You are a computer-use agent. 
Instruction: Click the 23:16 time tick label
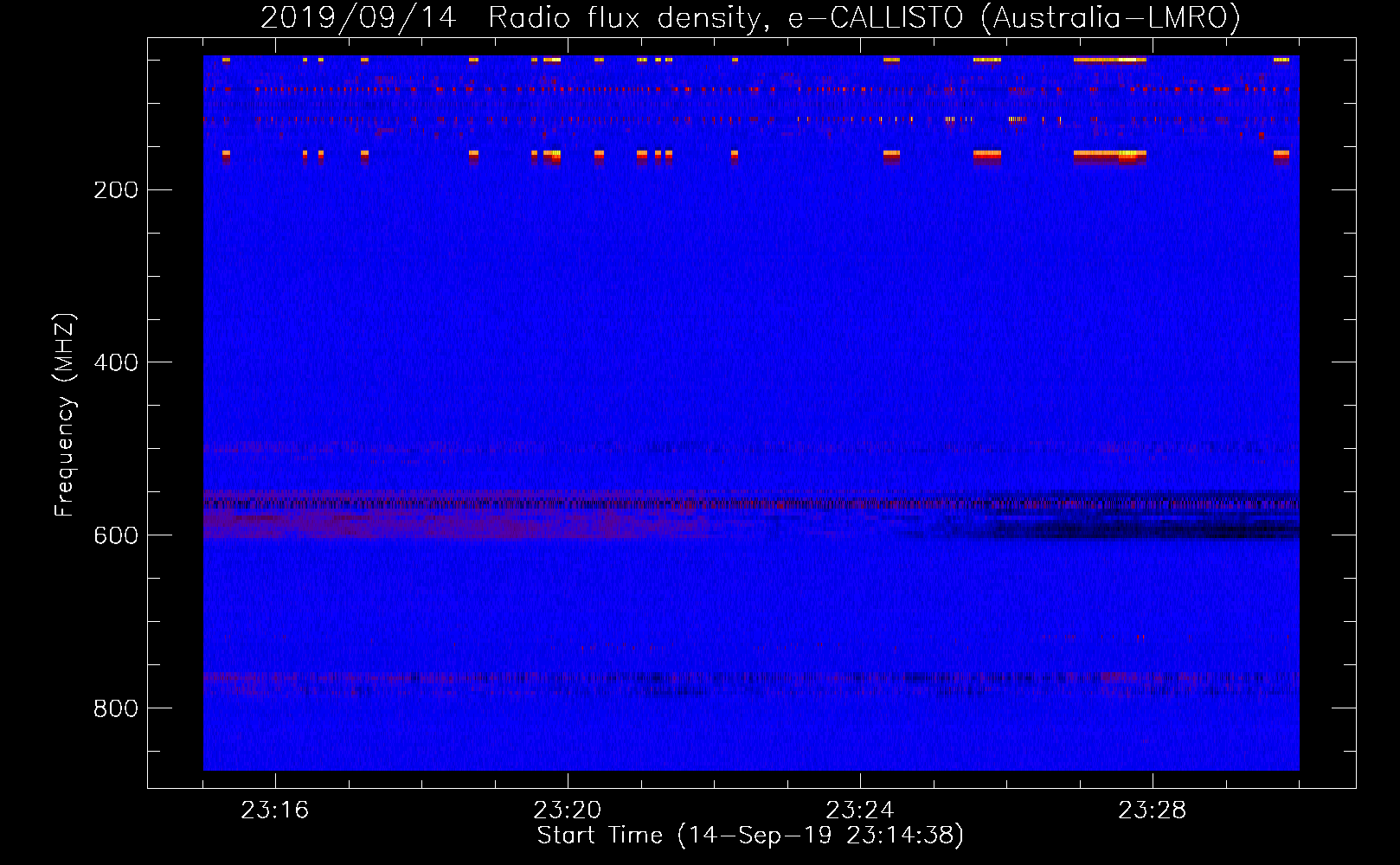point(275,811)
